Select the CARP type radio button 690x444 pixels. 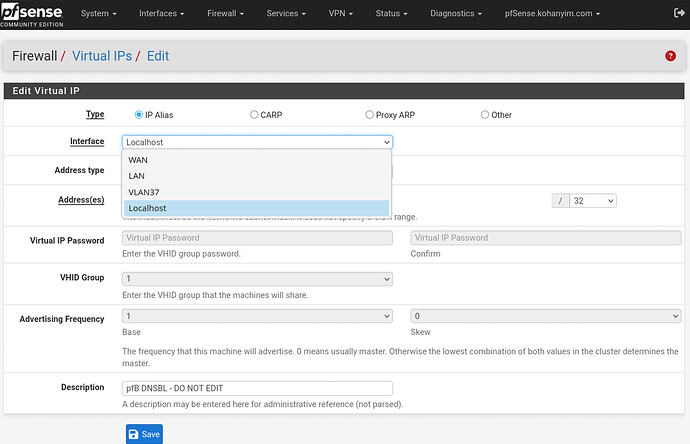pyautogui.click(x=254, y=115)
